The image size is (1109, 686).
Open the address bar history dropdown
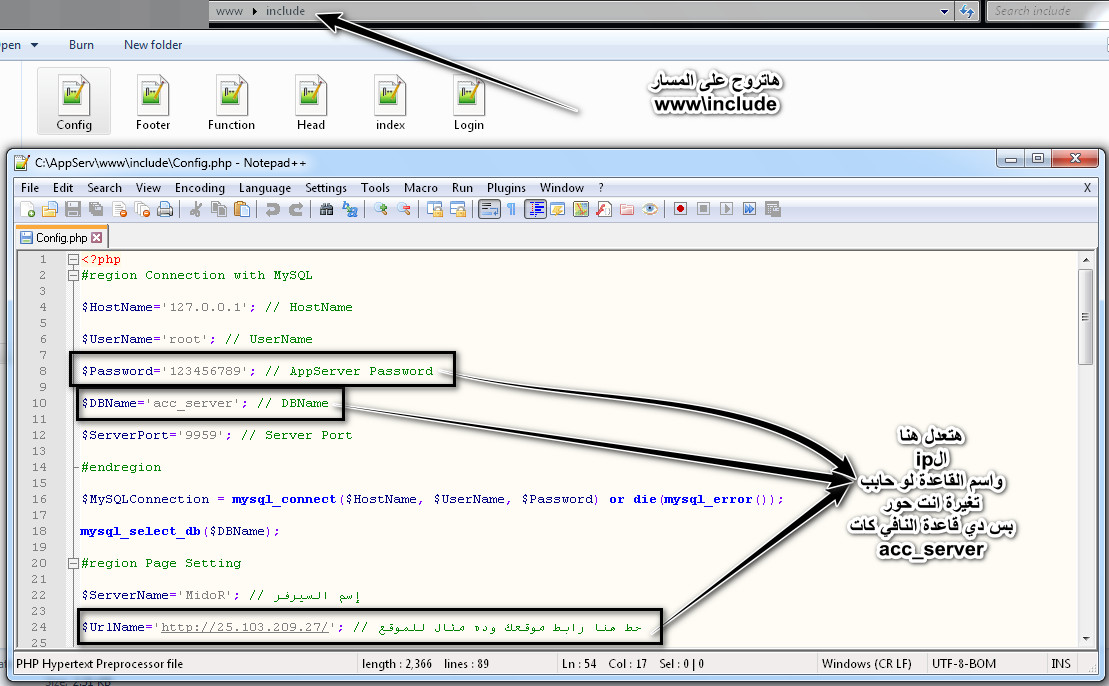click(945, 12)
